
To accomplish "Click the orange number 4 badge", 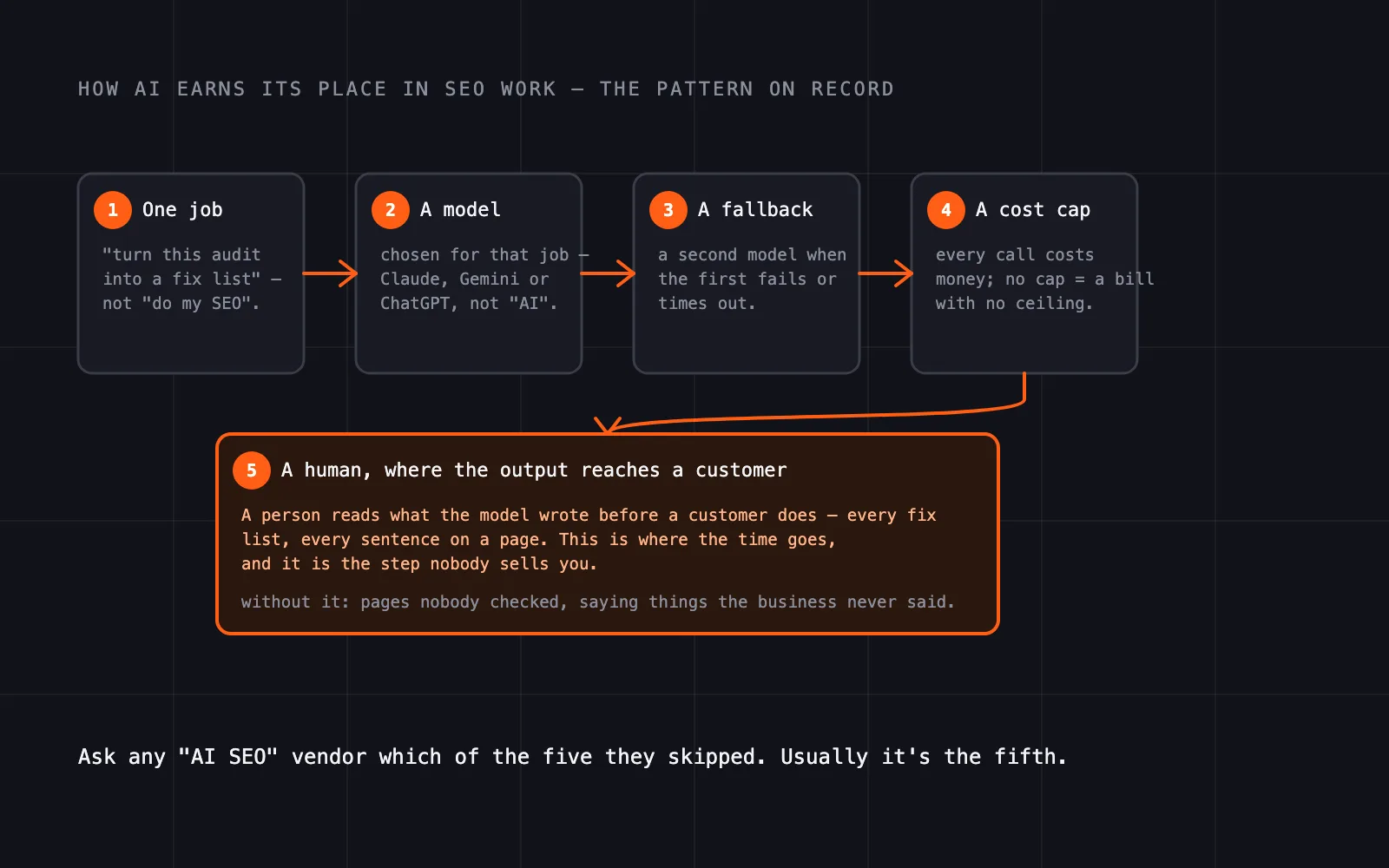I will (946, 210).
